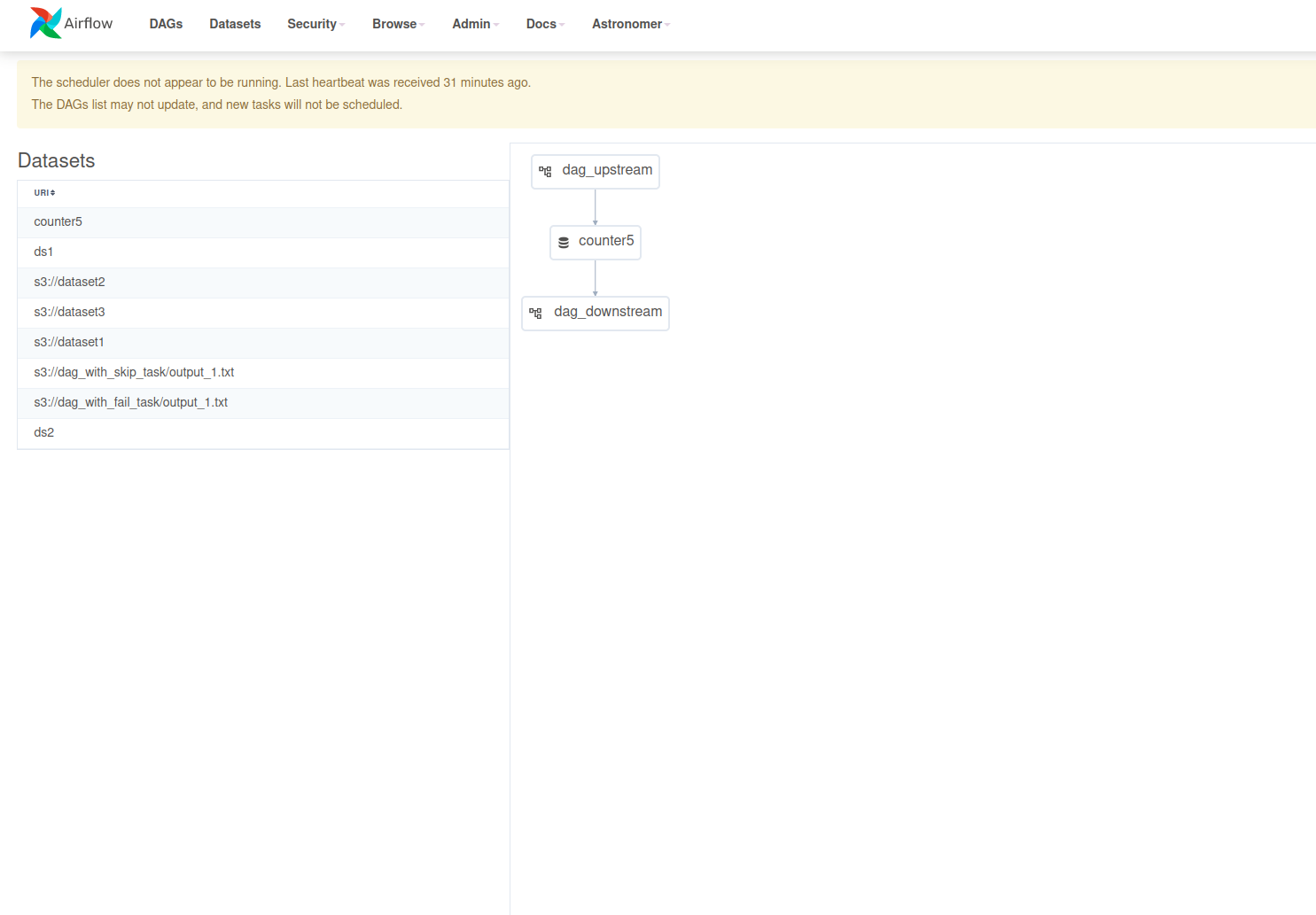The height and width of the screenshot is (915, 1316).
Task: Click the Airflow pinwheel logo
Action: pos(45,23)
